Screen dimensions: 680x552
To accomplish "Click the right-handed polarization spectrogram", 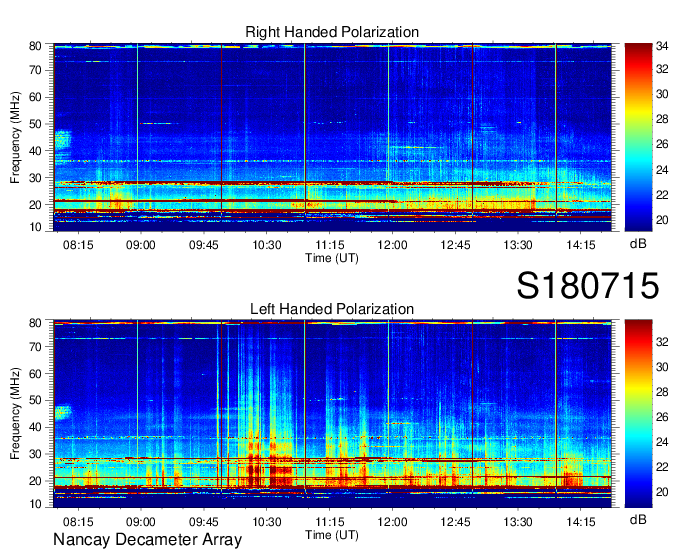I will (x=332, y=137).
